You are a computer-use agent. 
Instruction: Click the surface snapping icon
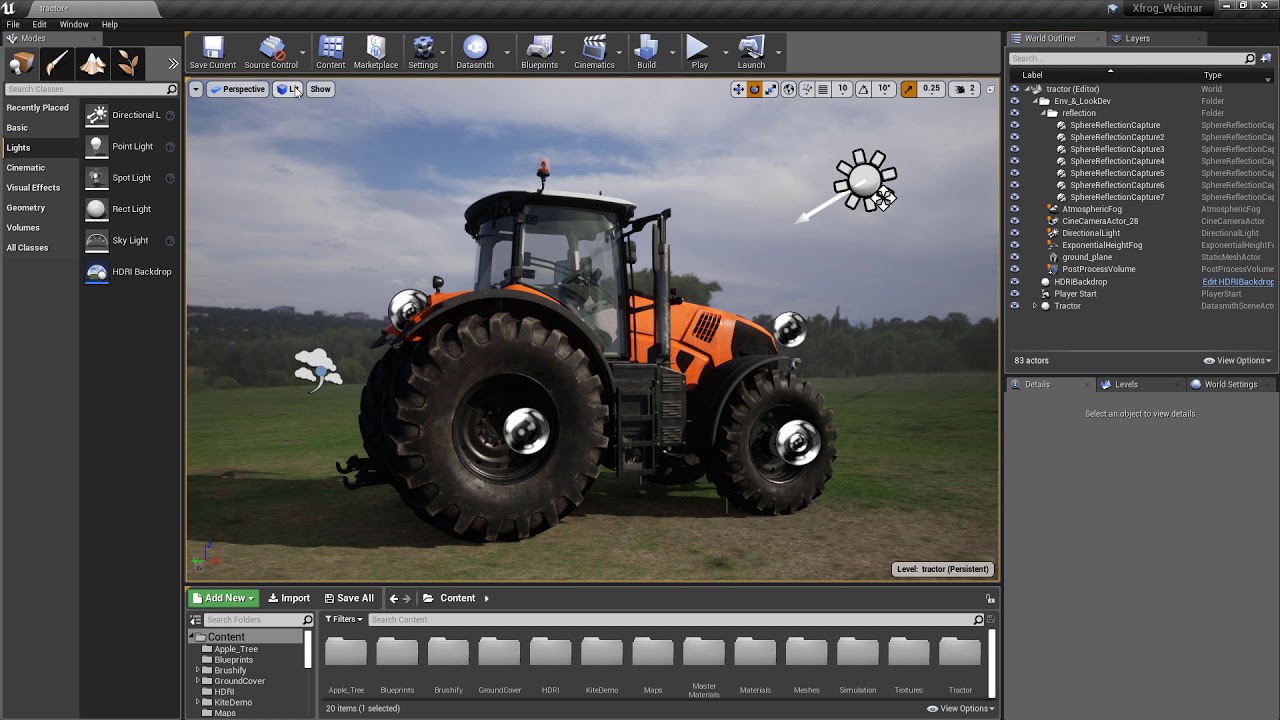tap(807, 89)
